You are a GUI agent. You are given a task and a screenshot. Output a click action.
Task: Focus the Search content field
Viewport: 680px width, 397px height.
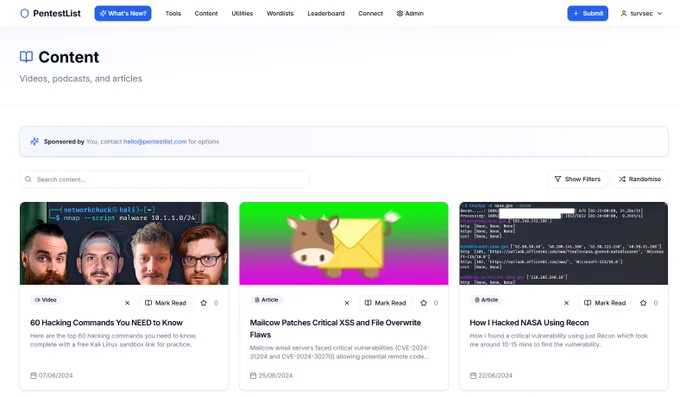pos(164,179)
